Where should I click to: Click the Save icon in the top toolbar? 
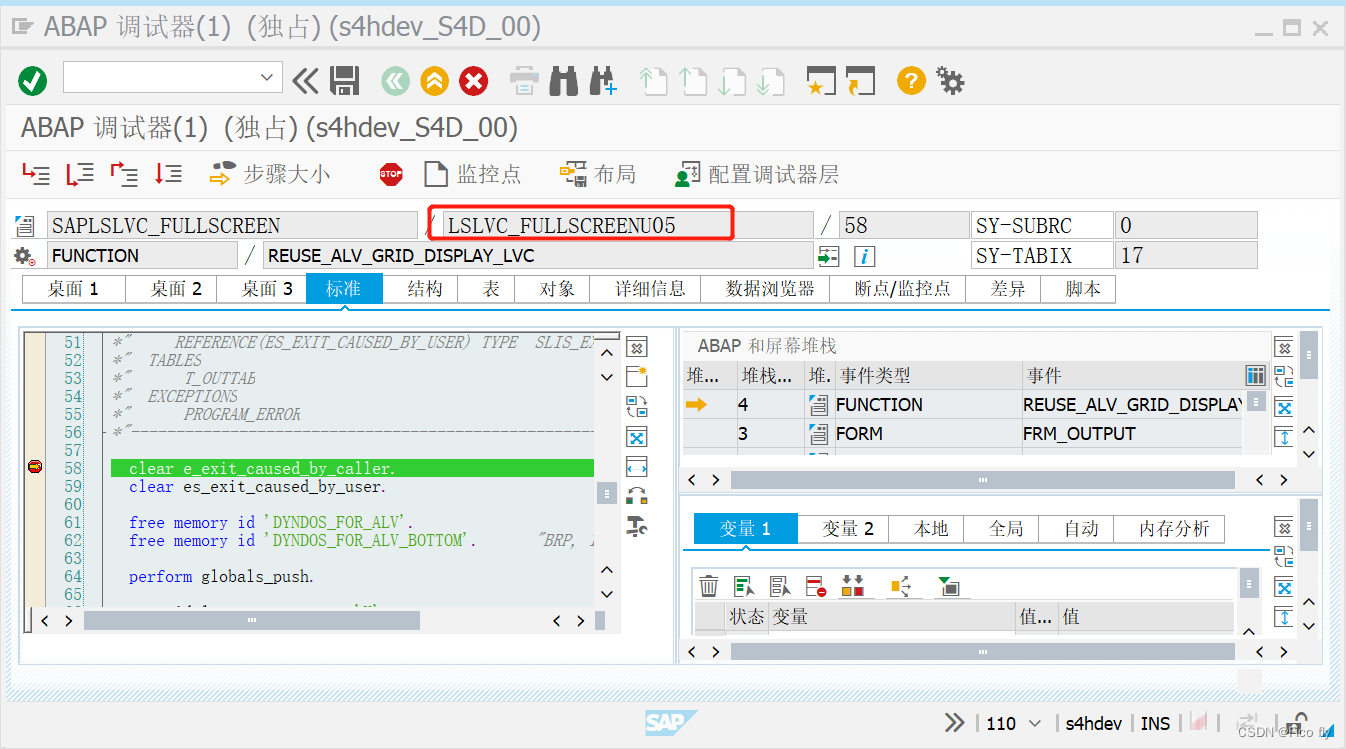345,80
